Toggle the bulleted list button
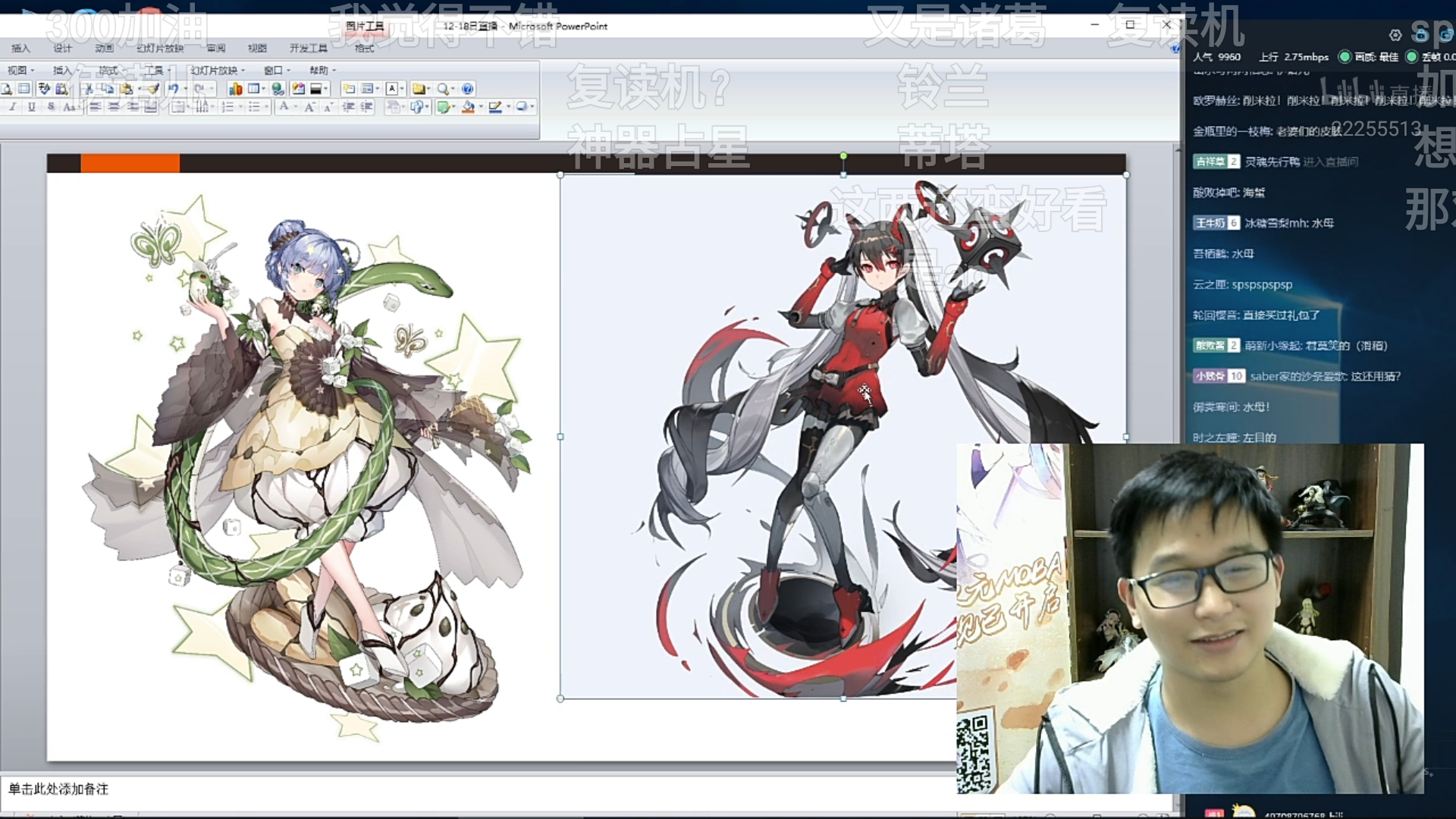This screenshot has height=819, width=1456. (x=254, y=107)
